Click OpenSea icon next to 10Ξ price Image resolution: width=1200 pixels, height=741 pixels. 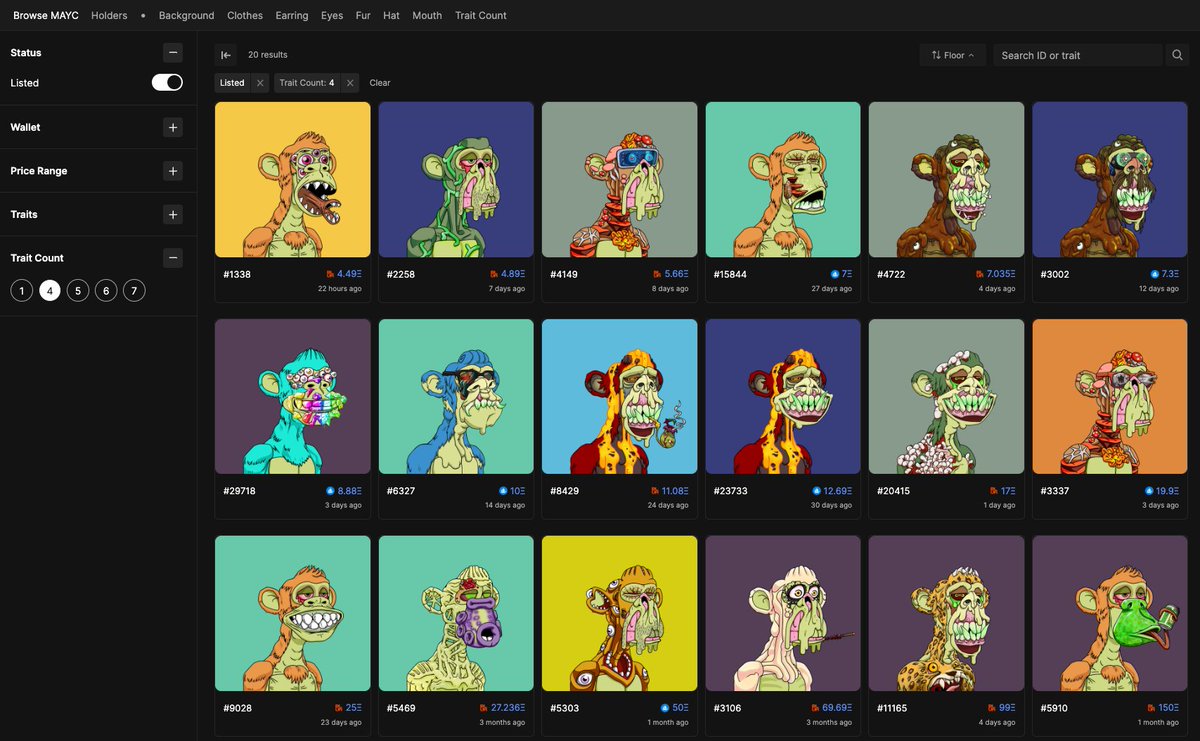tap(503, 491)
